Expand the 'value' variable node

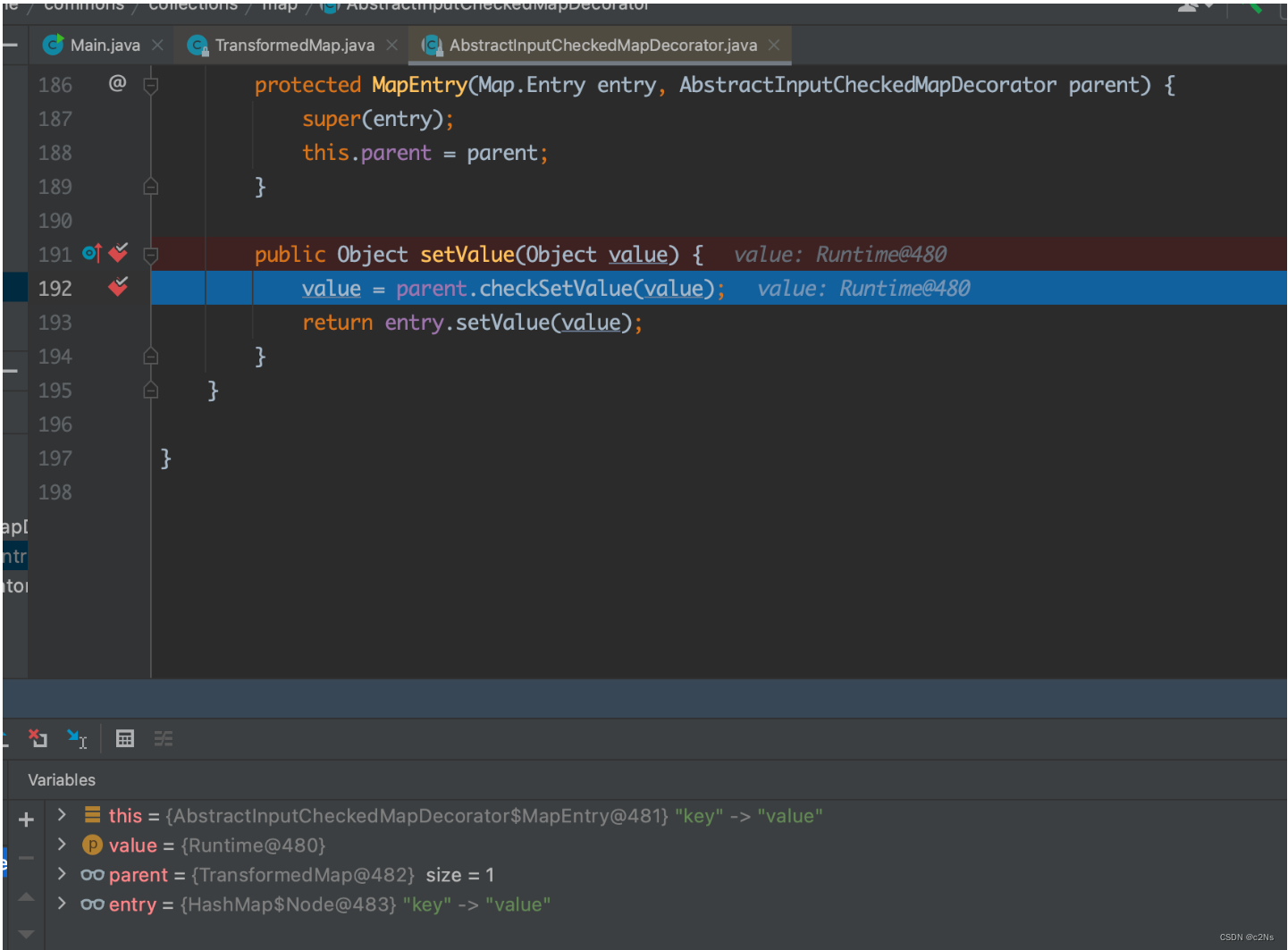[x=62, y=845]
